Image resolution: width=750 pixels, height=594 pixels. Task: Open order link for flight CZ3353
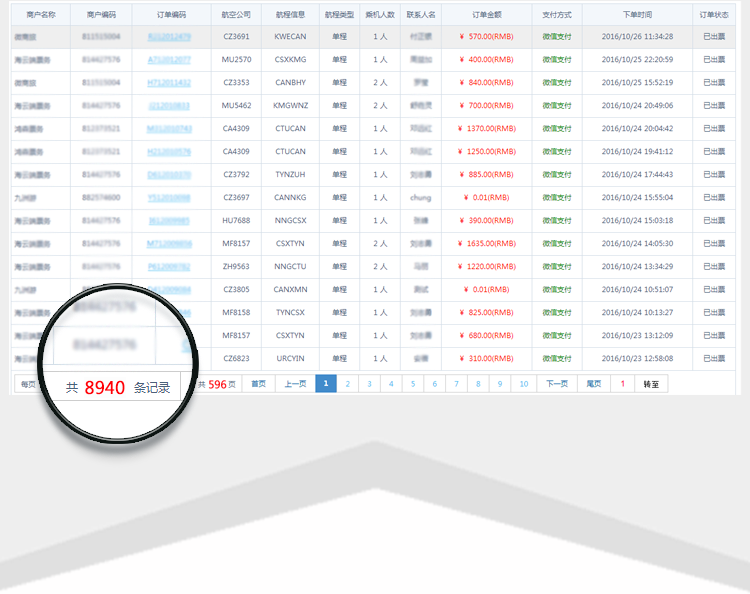pyautogui.click(x=169, y=82)
